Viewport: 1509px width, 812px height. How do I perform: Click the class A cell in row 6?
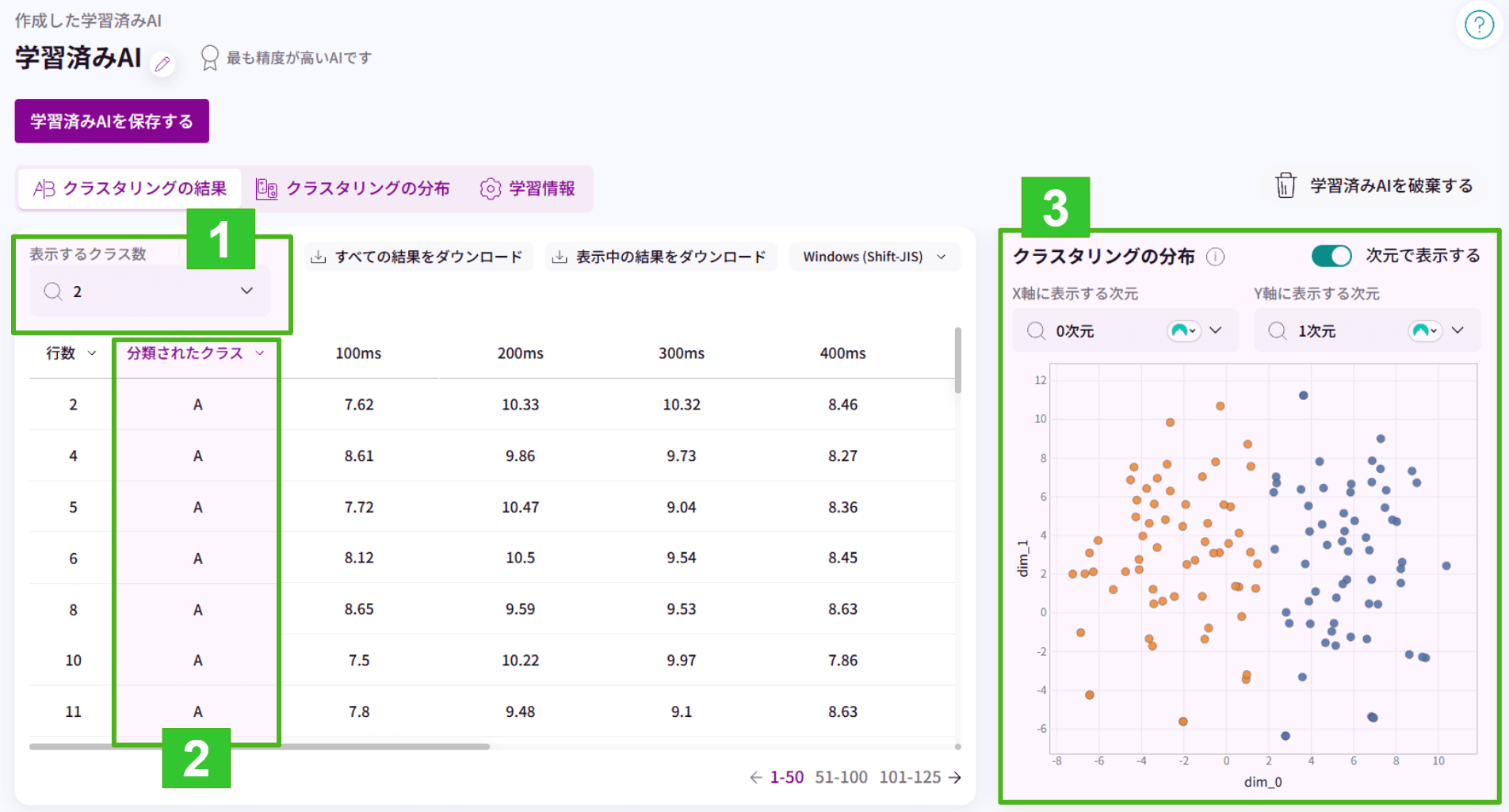tap(197, 558)
